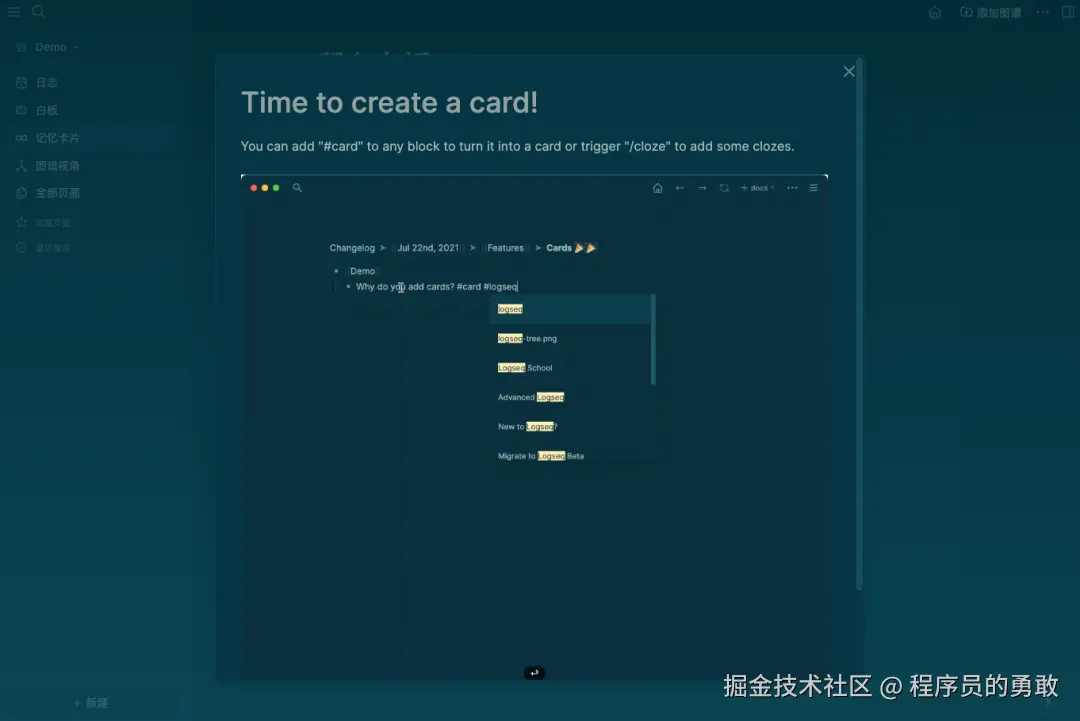
Task: Expand 收藏页面 favorites section
Action: 55,221
